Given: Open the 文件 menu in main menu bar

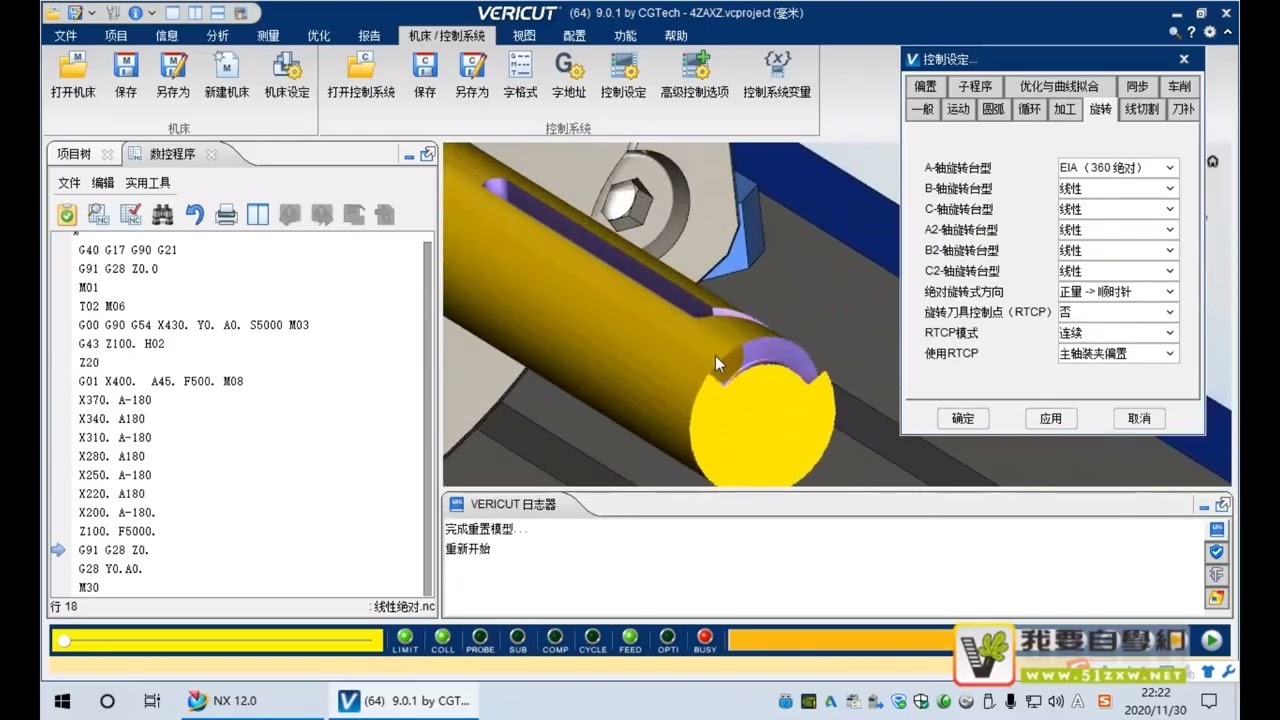Looking at the screenshot, I should point(66,36).
